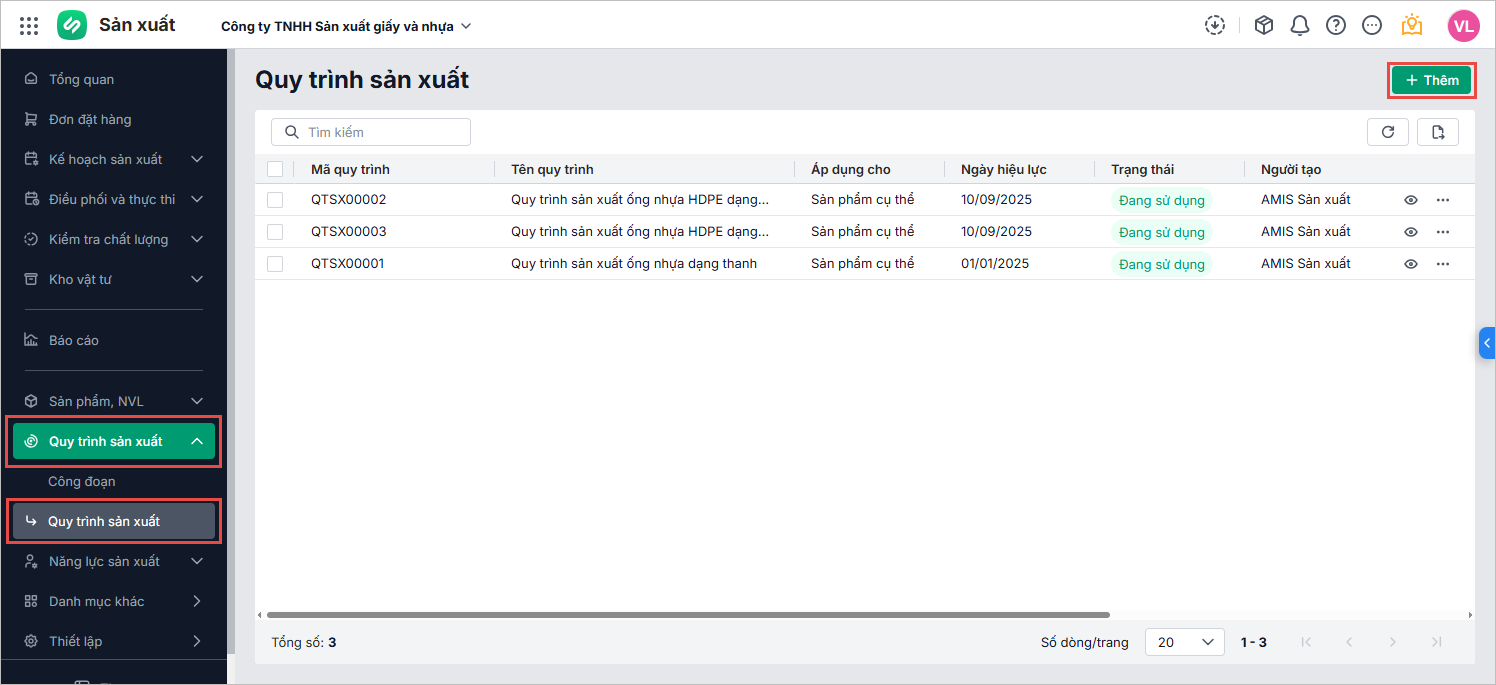
Task: Open the chat bubble icon in header
Action: click(x=1372, y=26)
